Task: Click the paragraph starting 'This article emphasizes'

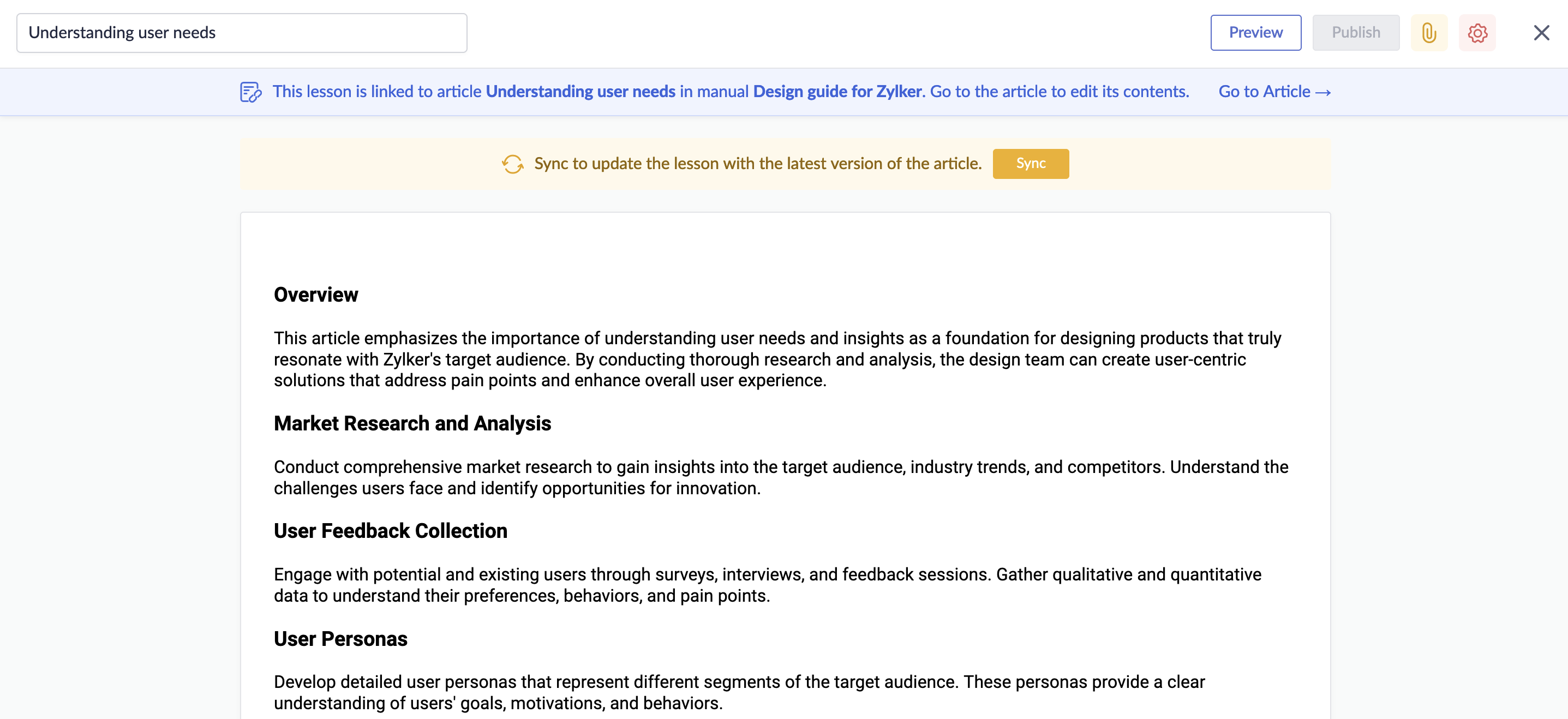Action: (x=777, y=359)
